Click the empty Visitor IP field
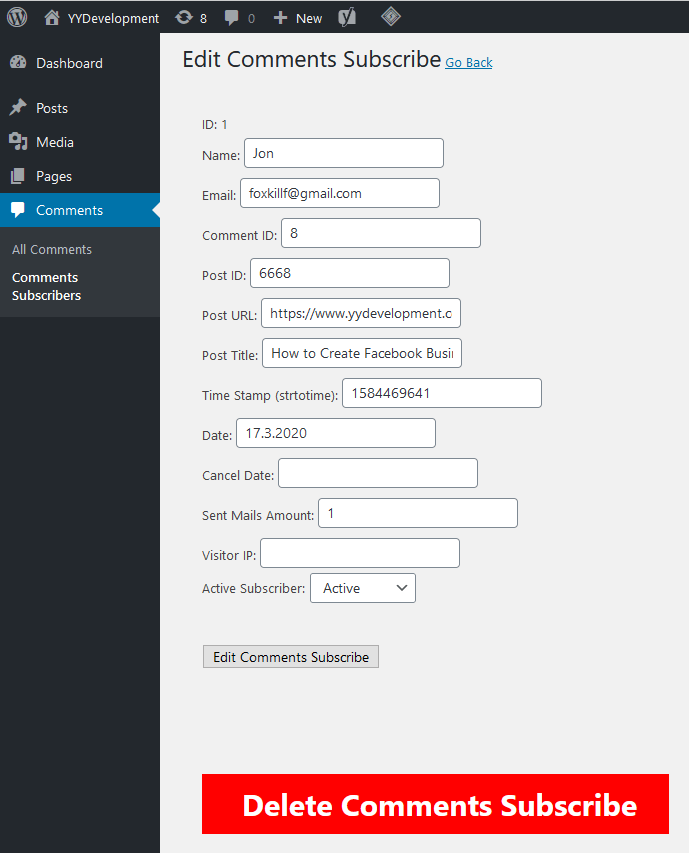The width and height of the screenshot is (689, 853). click(359, 553)
